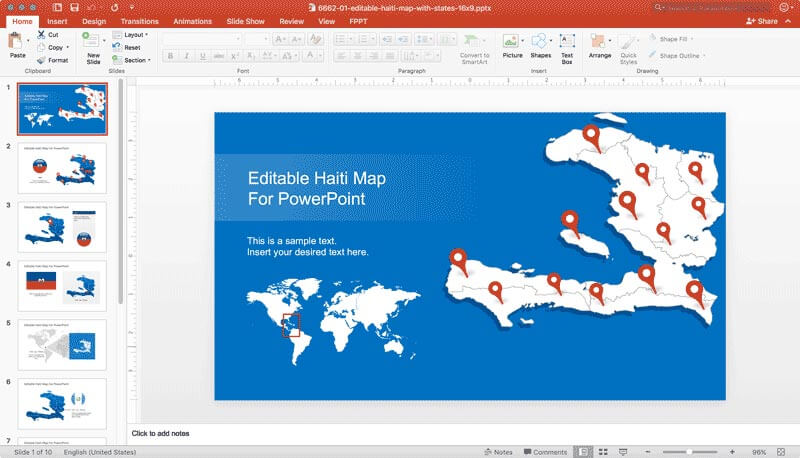Image resolution: width=800 pixels, height=458 pixels.
Task: Toggle Italic formatting
Action: coord(186,56)
